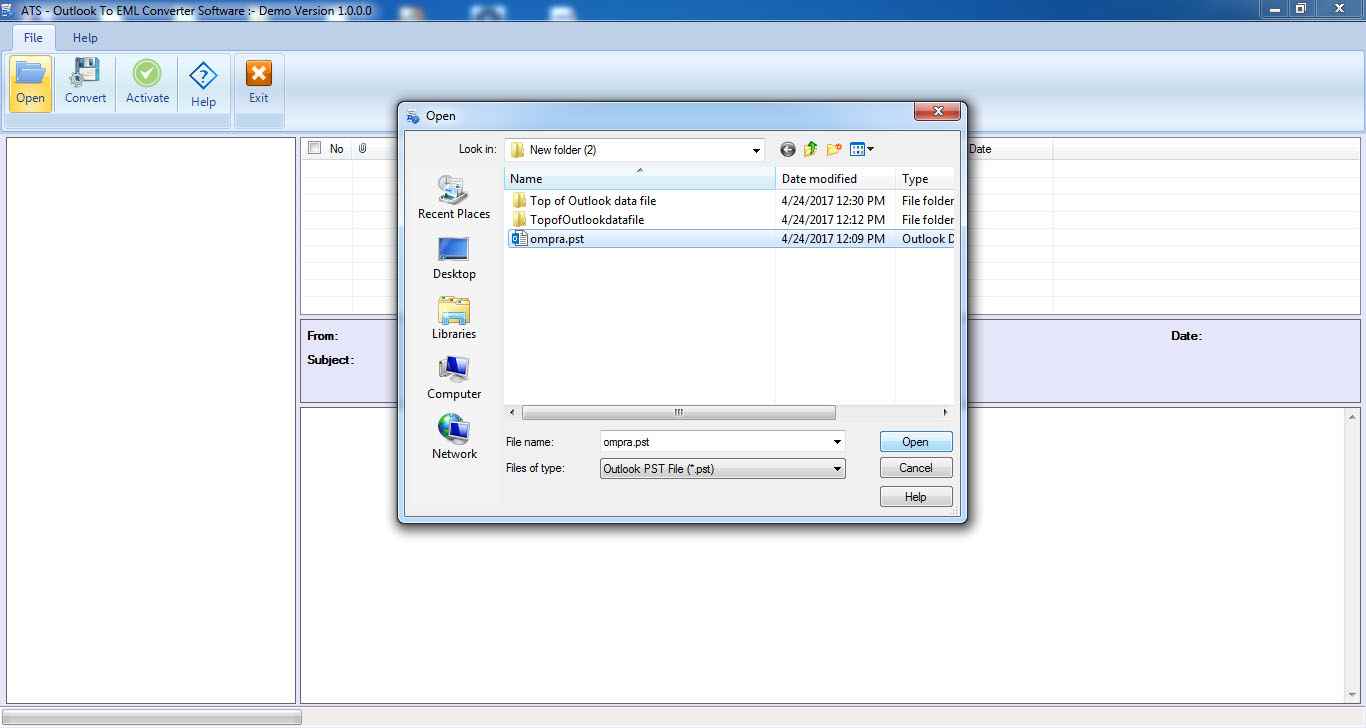Click into the File name input field

[715, 442]
